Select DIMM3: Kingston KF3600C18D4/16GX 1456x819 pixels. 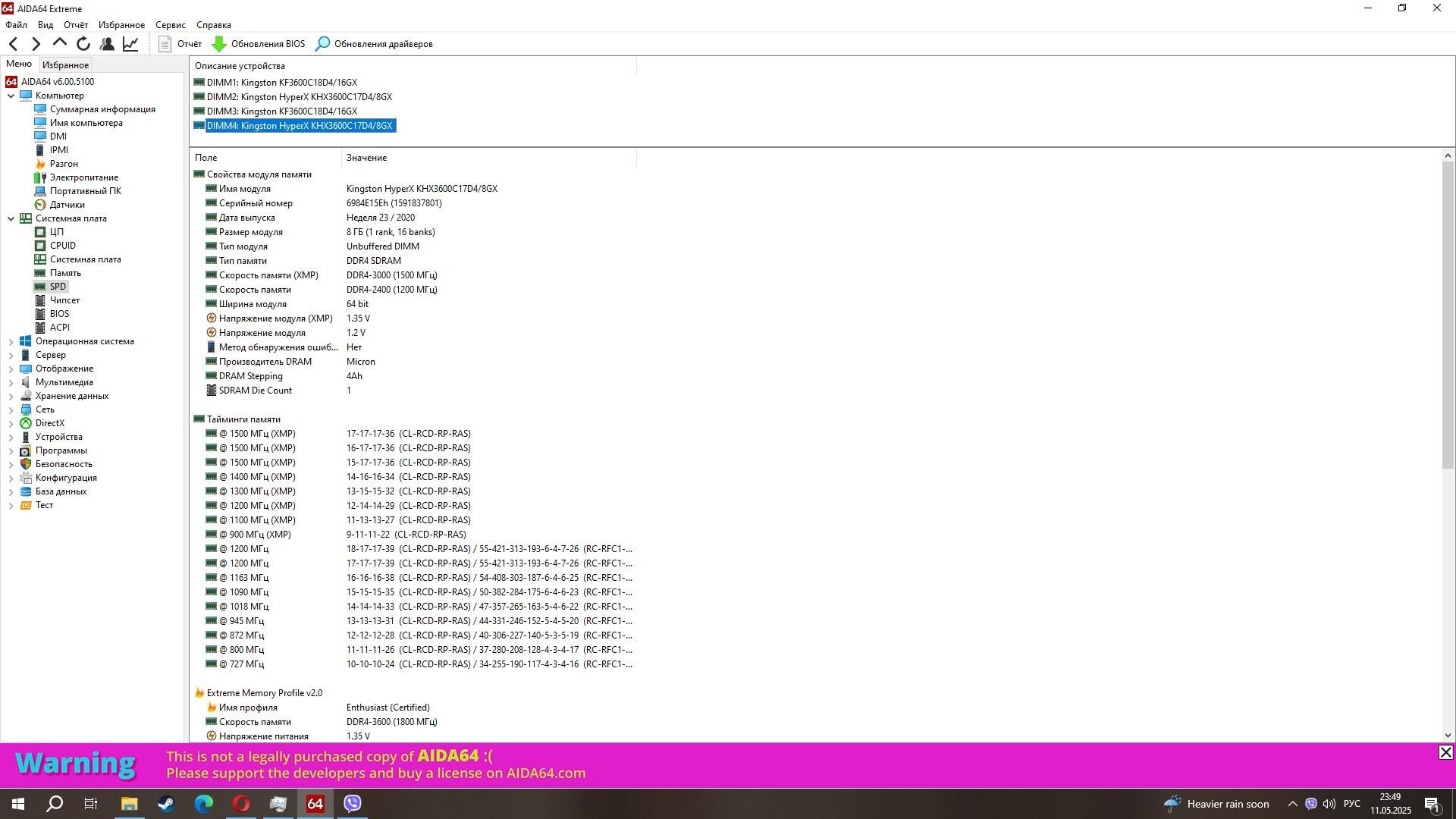[x=281, y=111]
